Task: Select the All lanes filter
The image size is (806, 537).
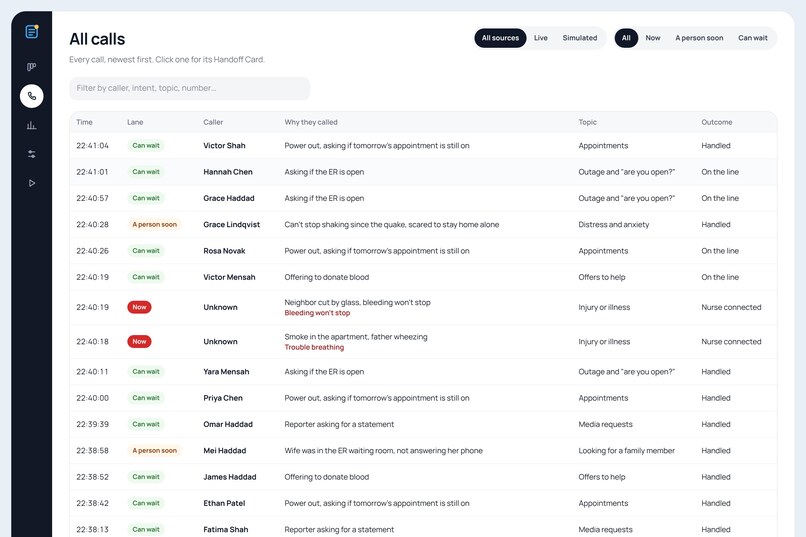Action: [x=626, y=38]
